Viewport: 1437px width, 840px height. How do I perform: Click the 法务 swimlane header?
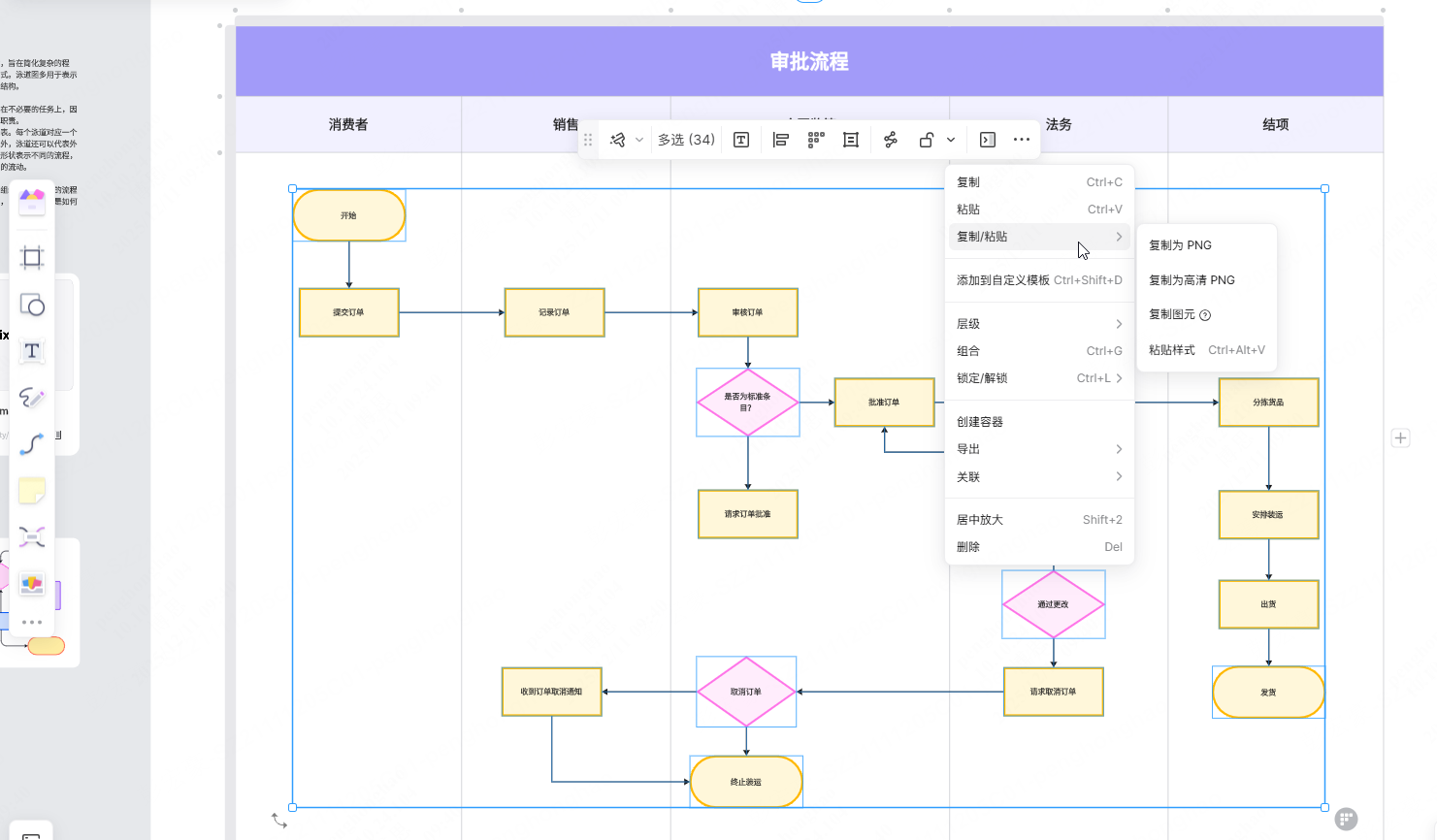point(1059,124)
